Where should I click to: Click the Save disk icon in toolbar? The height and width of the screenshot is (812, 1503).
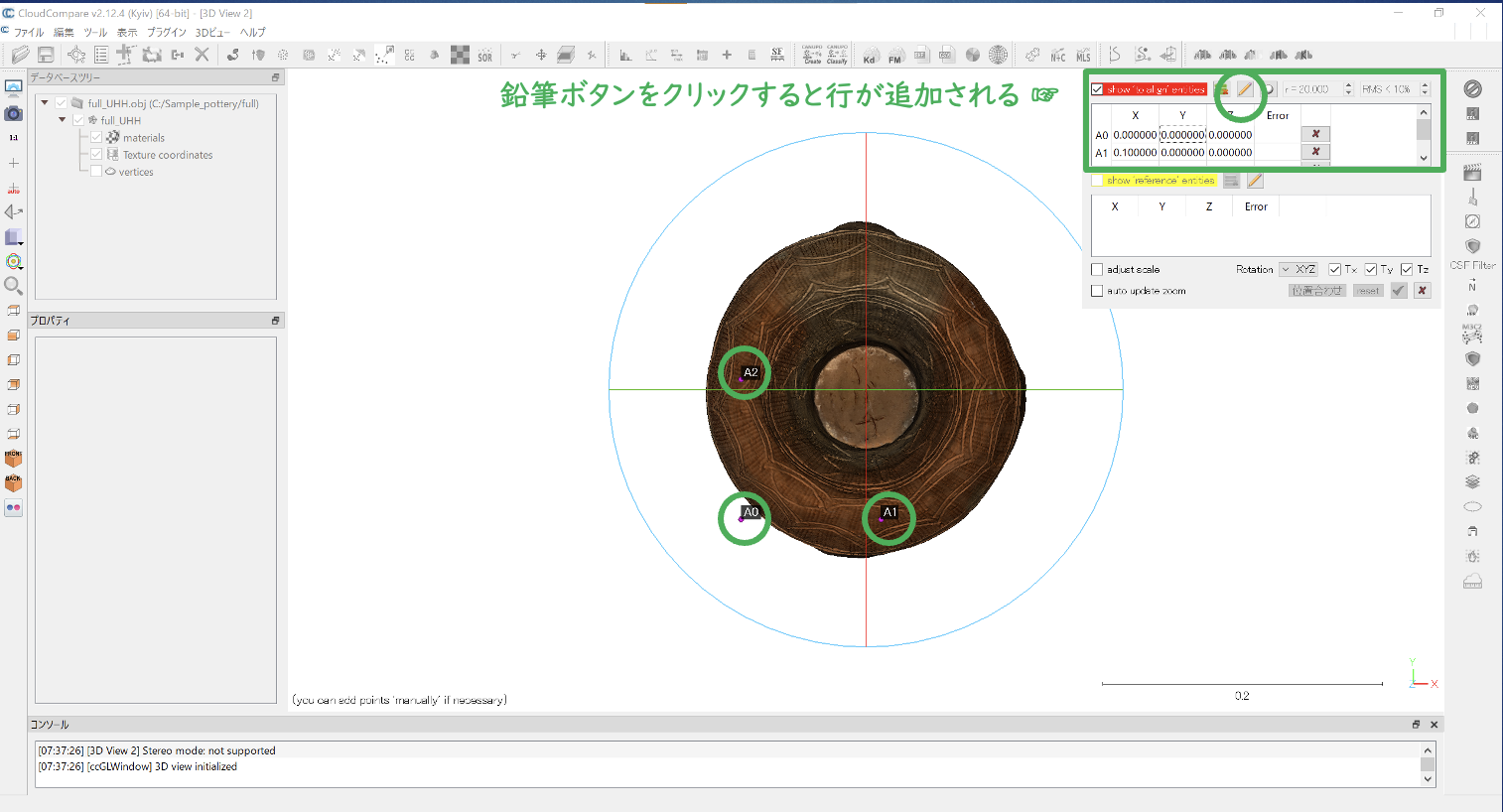point(46,55)
